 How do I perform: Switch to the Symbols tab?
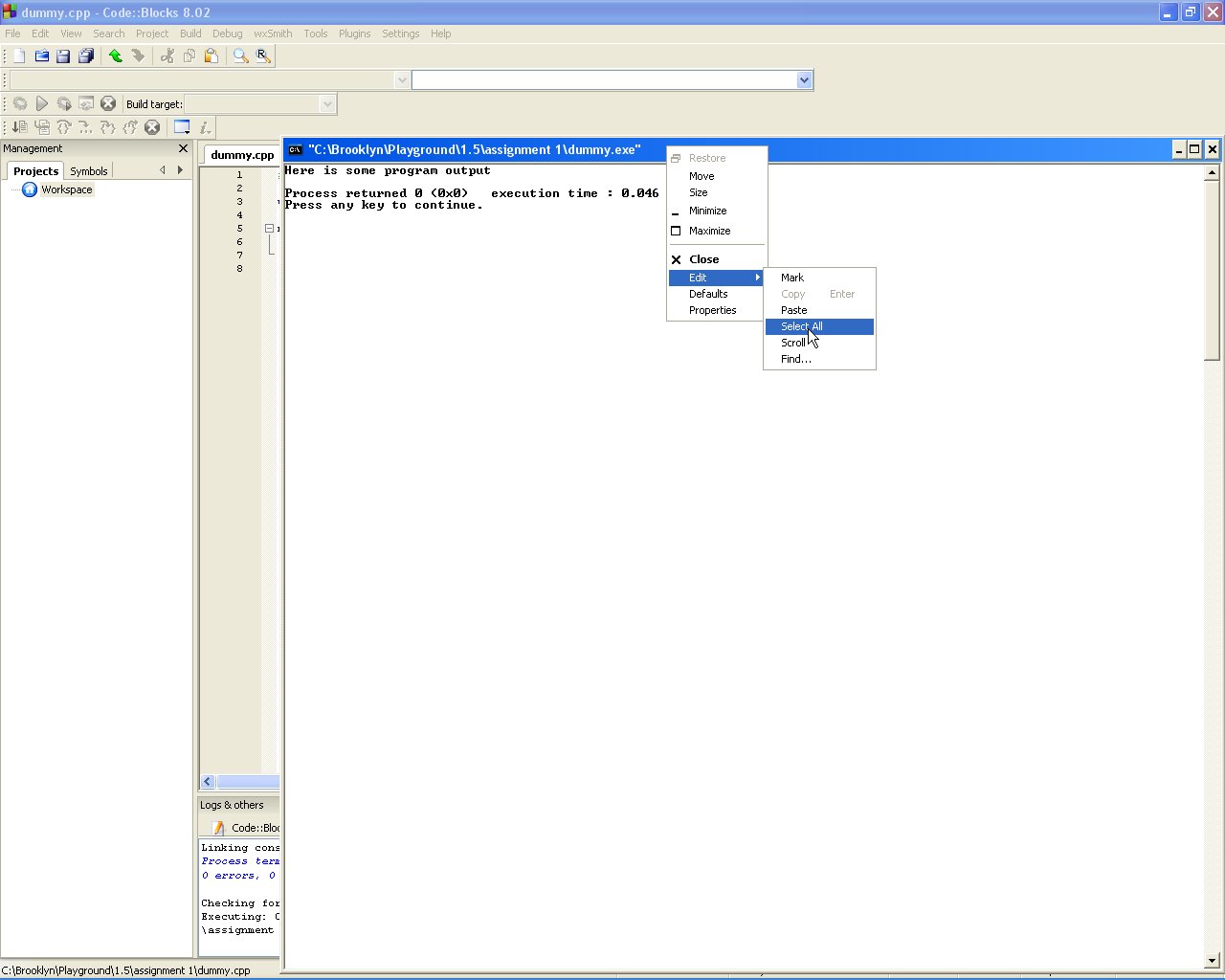pyautogui.click(x=89, y=171)
